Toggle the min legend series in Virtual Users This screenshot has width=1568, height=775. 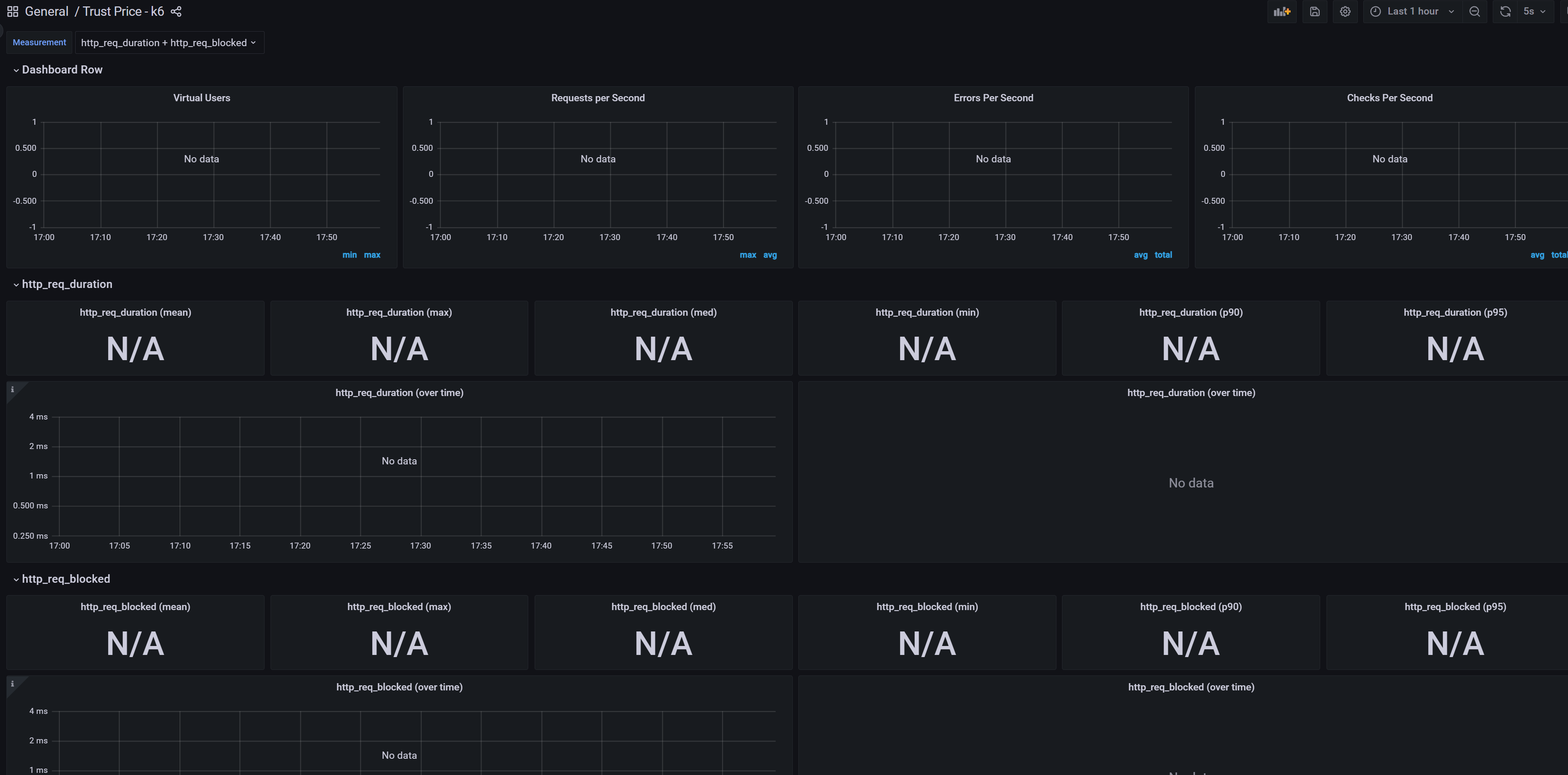[350, 255]
